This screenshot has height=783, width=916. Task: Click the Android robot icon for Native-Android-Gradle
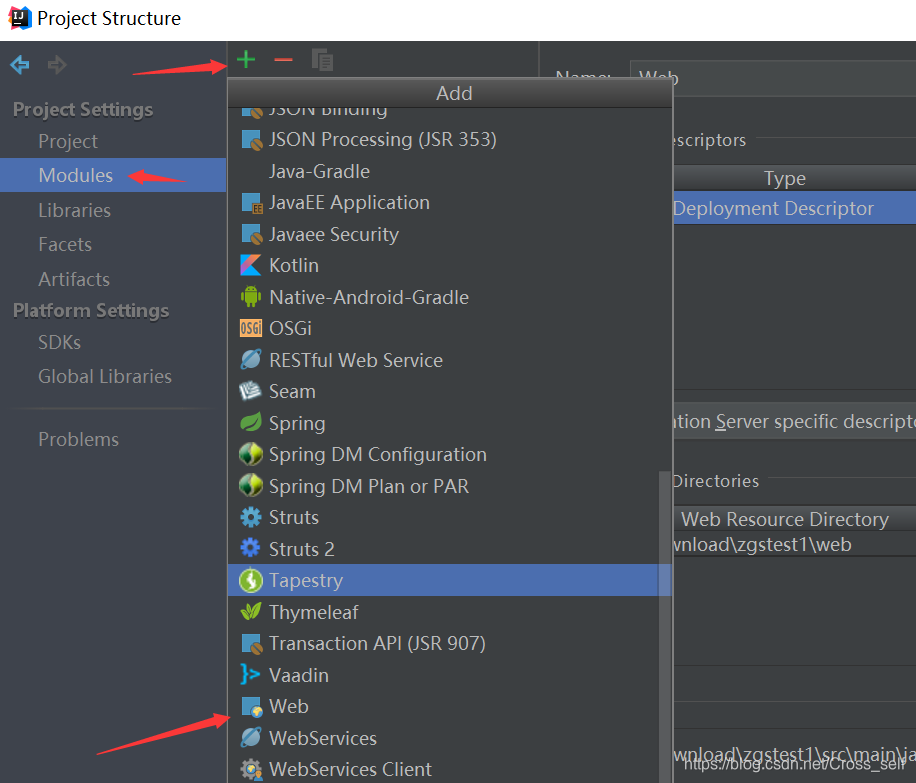click(251, 297)
